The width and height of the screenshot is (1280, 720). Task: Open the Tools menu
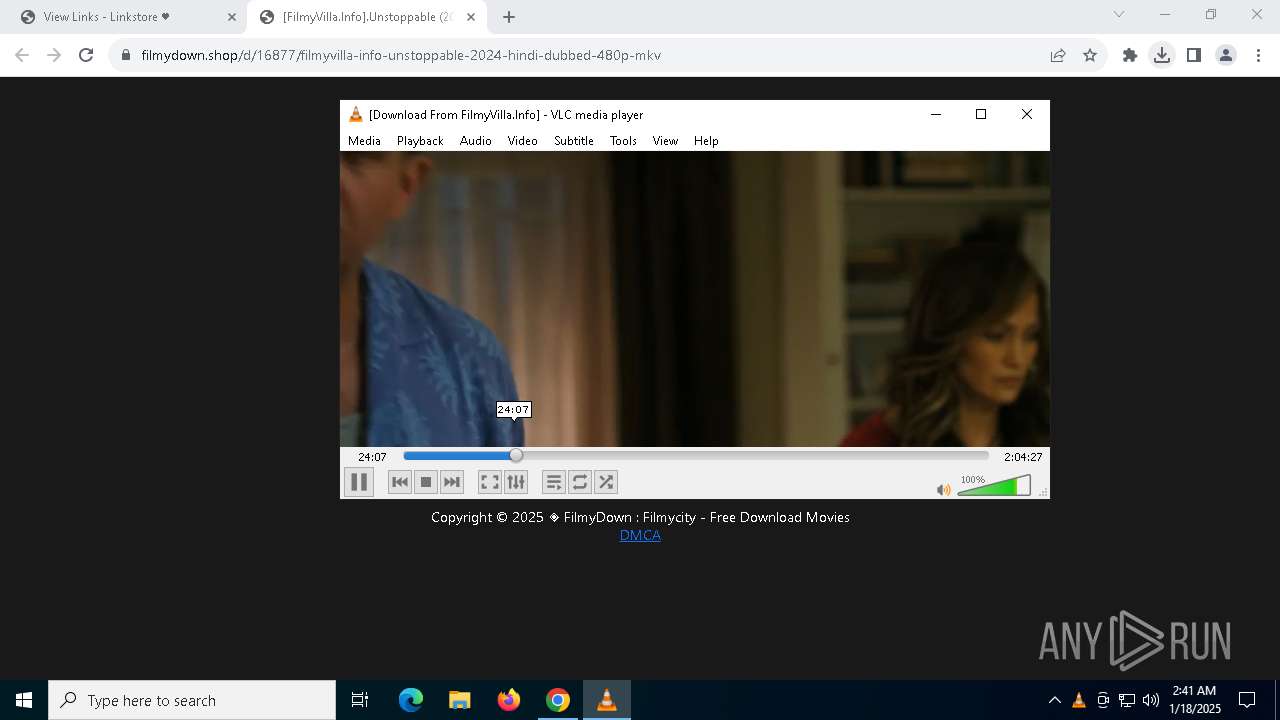point(623,141)
